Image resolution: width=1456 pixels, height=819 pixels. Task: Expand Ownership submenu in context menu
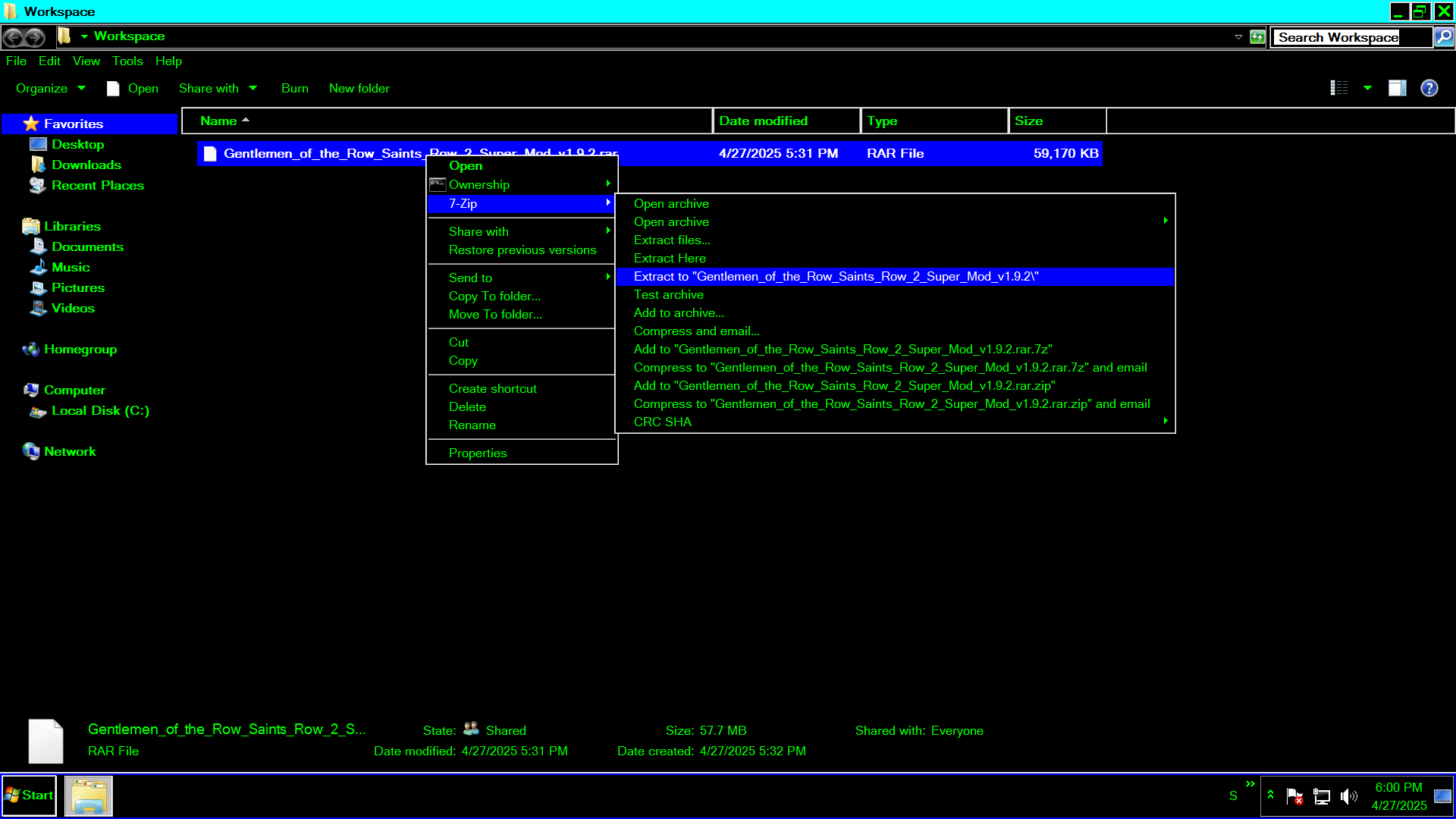[522, 185]
